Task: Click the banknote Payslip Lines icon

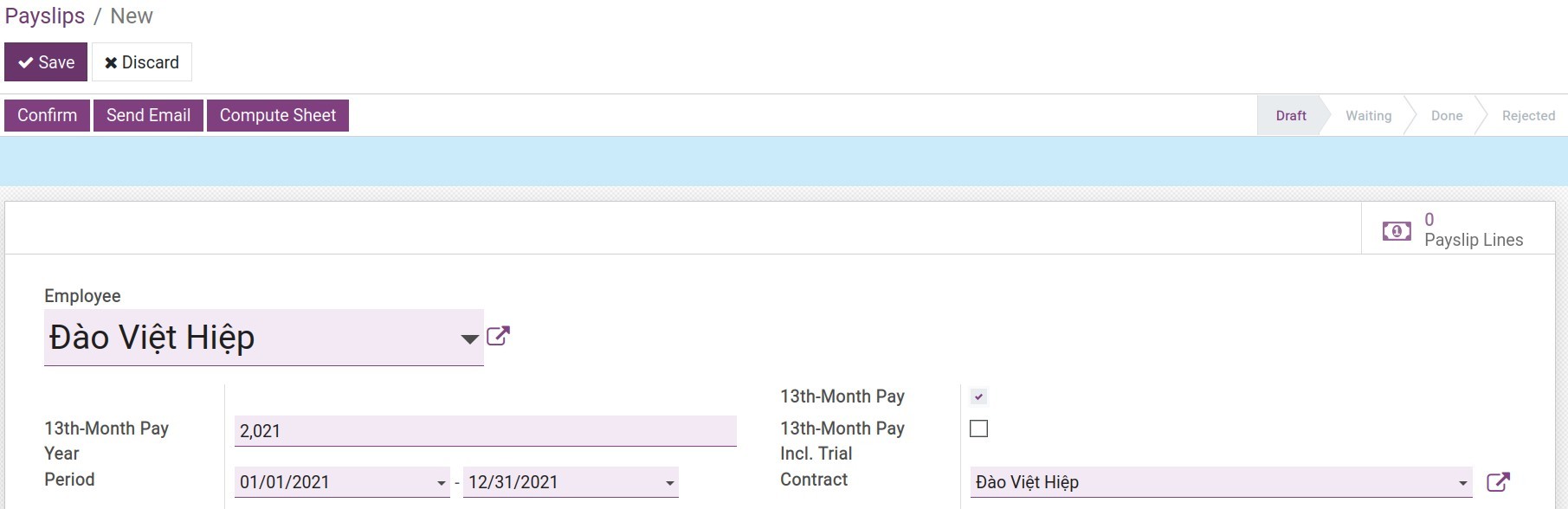Action: click(1396, 229)
